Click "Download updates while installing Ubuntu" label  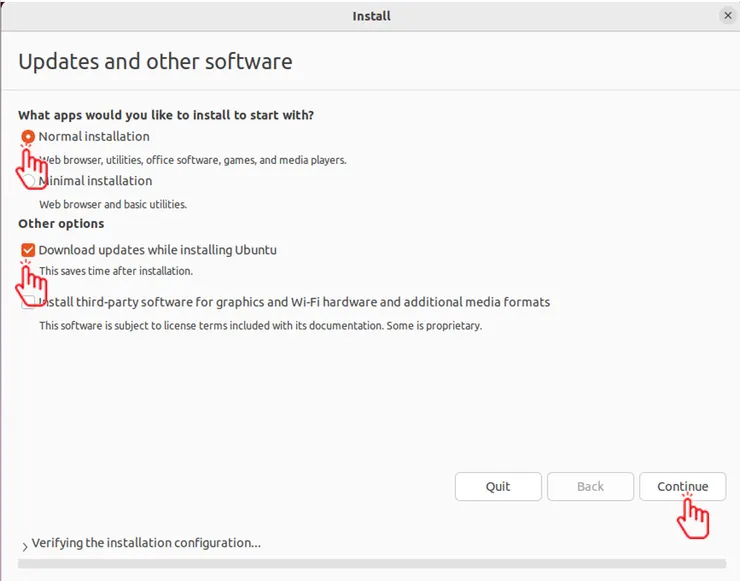tap(158, 250)
